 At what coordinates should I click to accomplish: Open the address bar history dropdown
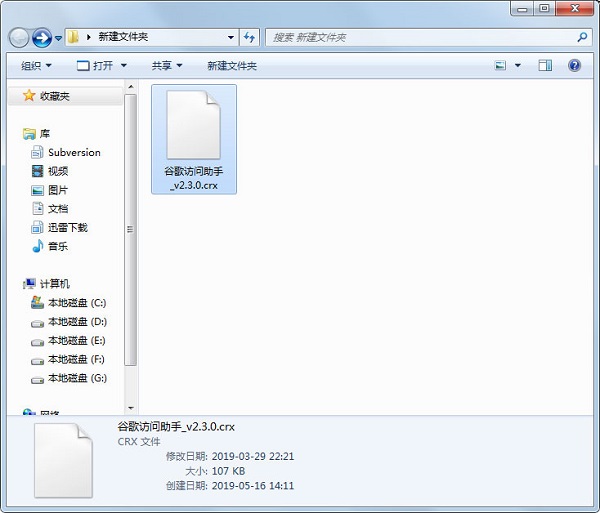pos(227,37)
